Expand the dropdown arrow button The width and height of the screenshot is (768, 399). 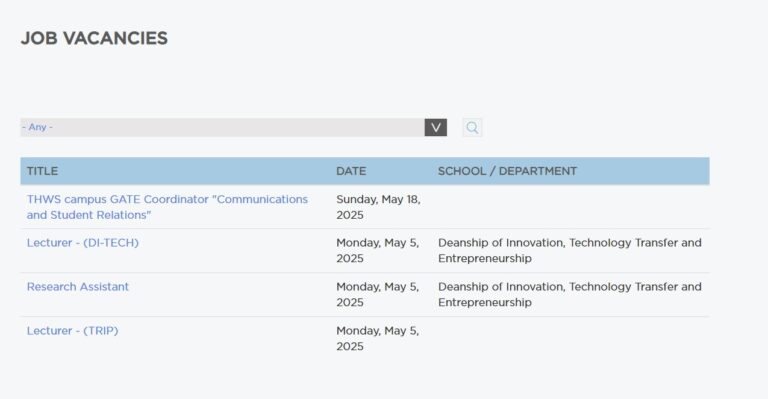click(436, 128)
